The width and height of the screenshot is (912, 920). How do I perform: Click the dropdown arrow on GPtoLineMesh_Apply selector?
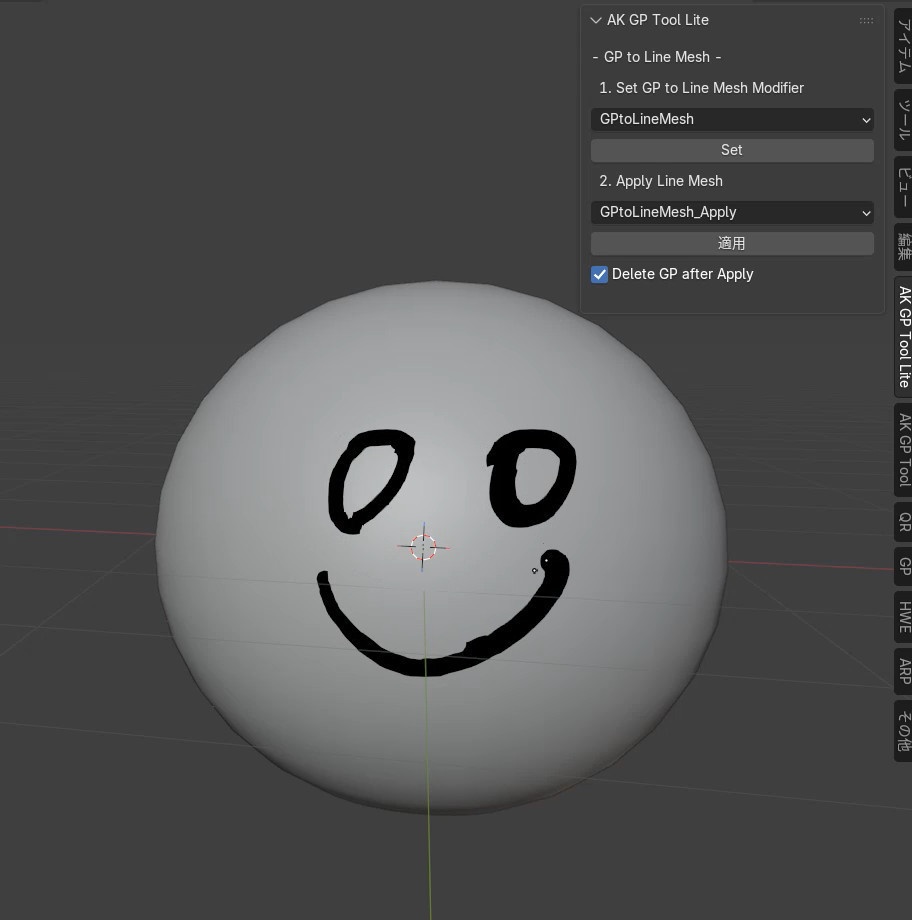coord(864,212)
